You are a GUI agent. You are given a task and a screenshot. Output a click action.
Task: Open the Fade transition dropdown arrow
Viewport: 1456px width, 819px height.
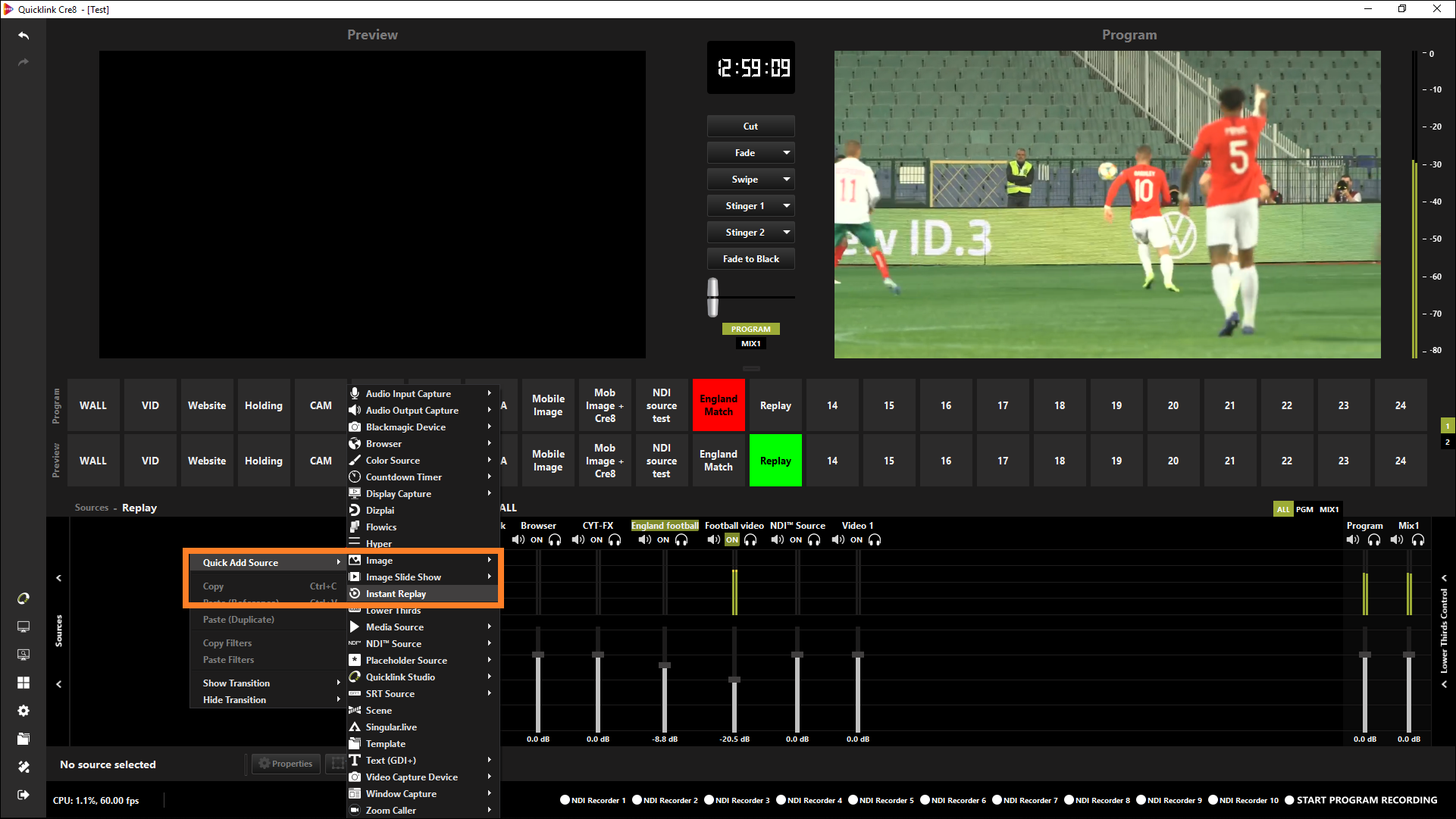[787, 153]
